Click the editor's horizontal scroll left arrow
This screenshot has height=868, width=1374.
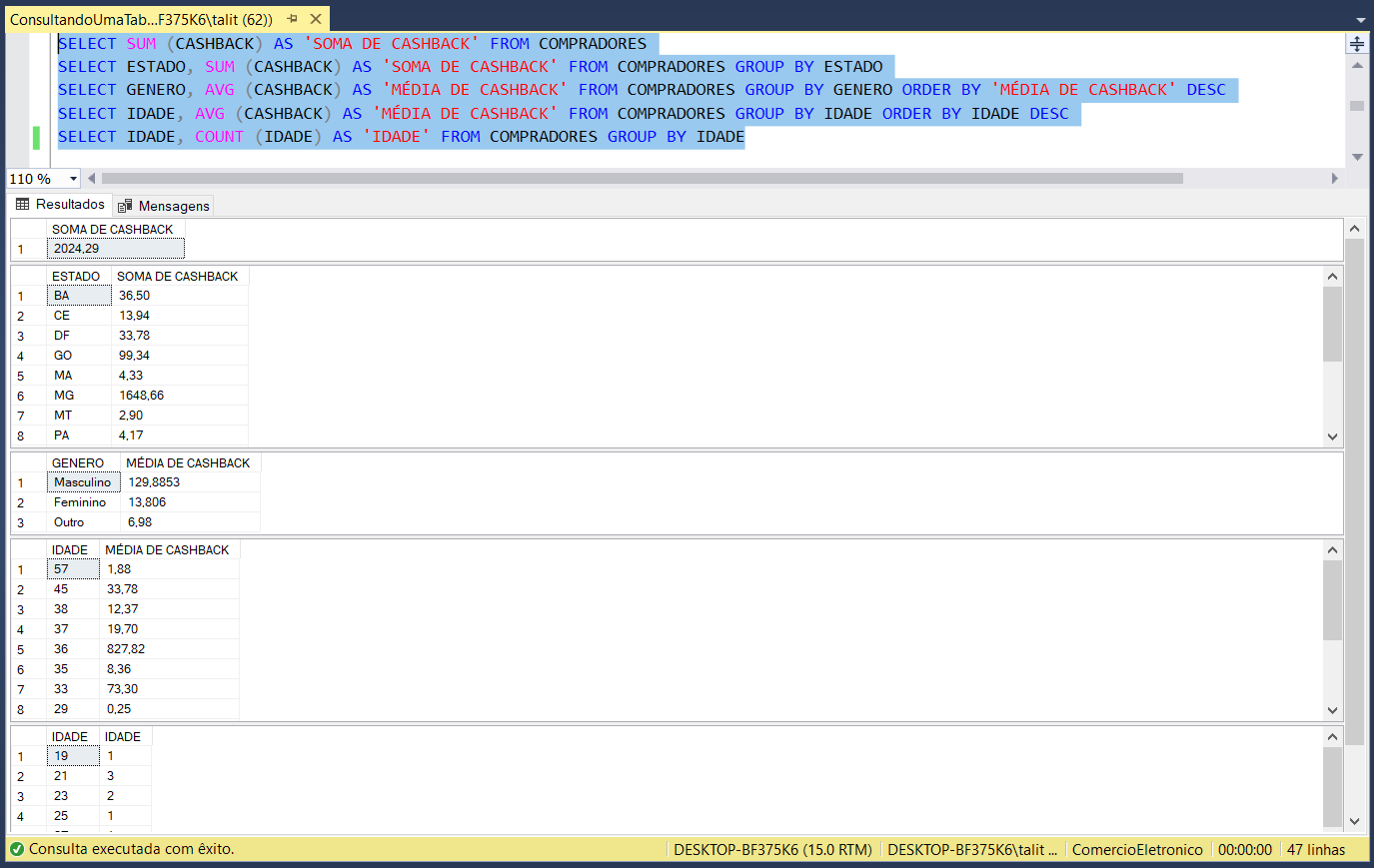point(92,179)
